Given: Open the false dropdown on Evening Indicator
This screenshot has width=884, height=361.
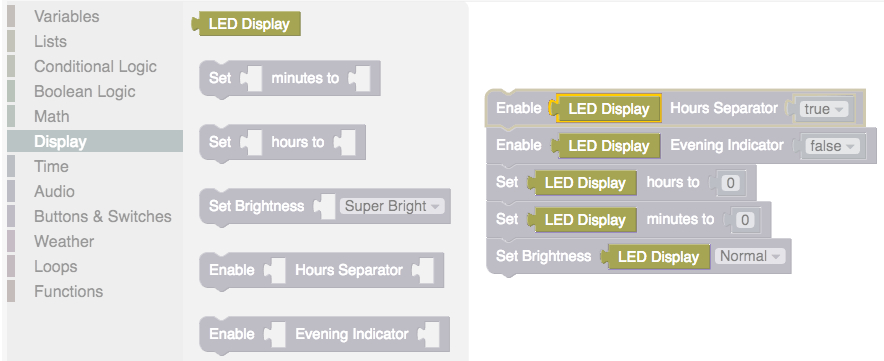Looking at the screenshot, I should pos(832,146).
